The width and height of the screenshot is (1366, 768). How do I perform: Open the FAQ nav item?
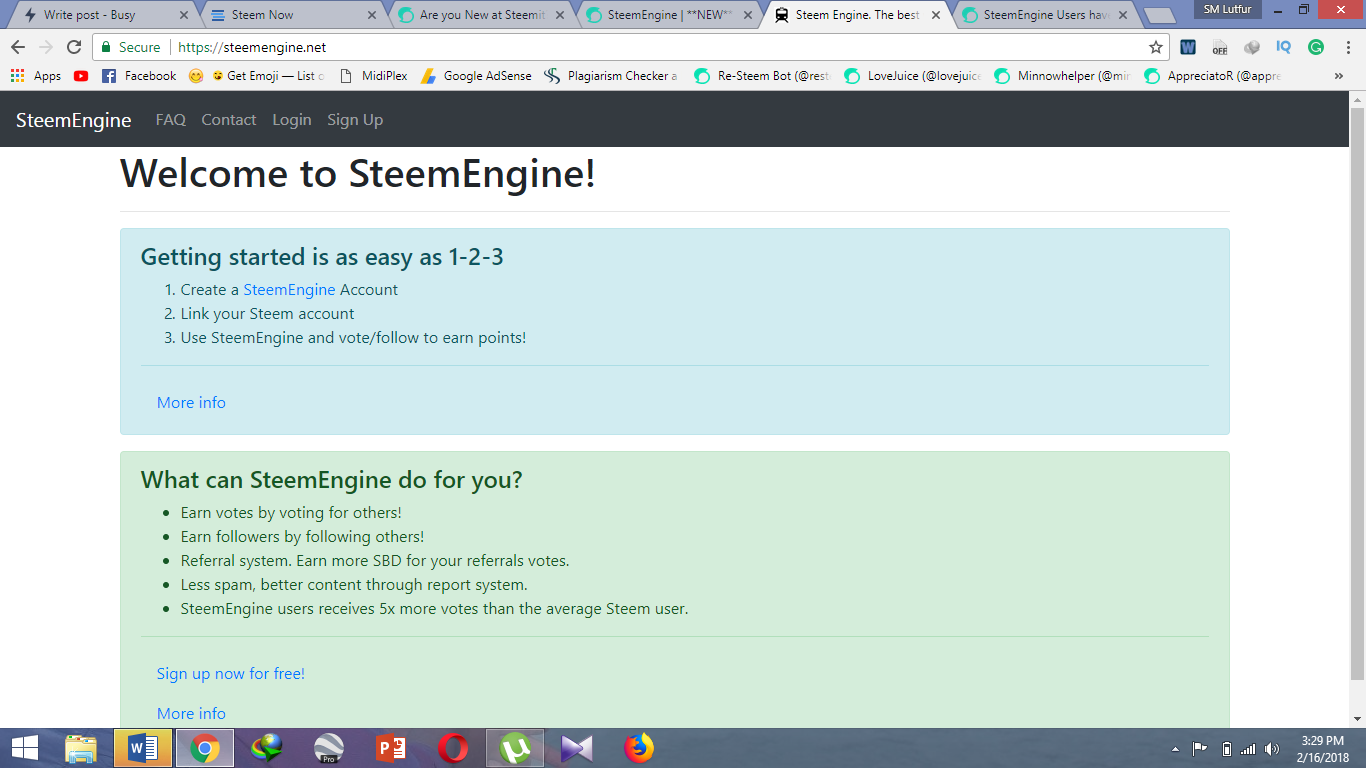click(171, 120)
